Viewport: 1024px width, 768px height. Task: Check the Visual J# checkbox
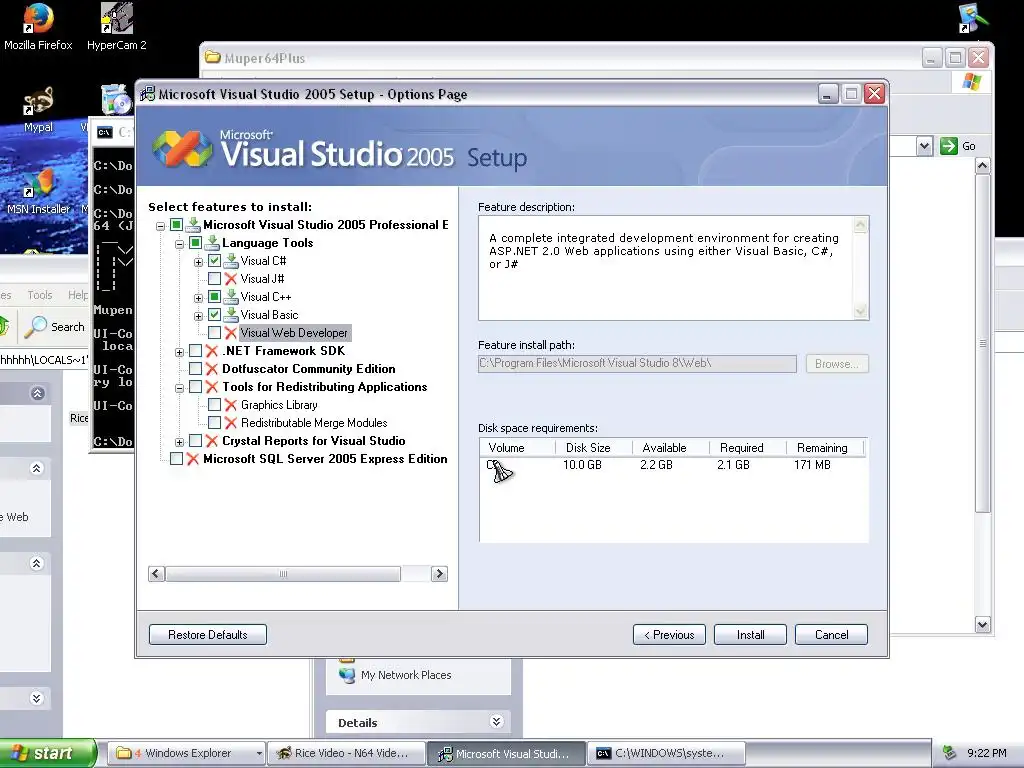214,279
